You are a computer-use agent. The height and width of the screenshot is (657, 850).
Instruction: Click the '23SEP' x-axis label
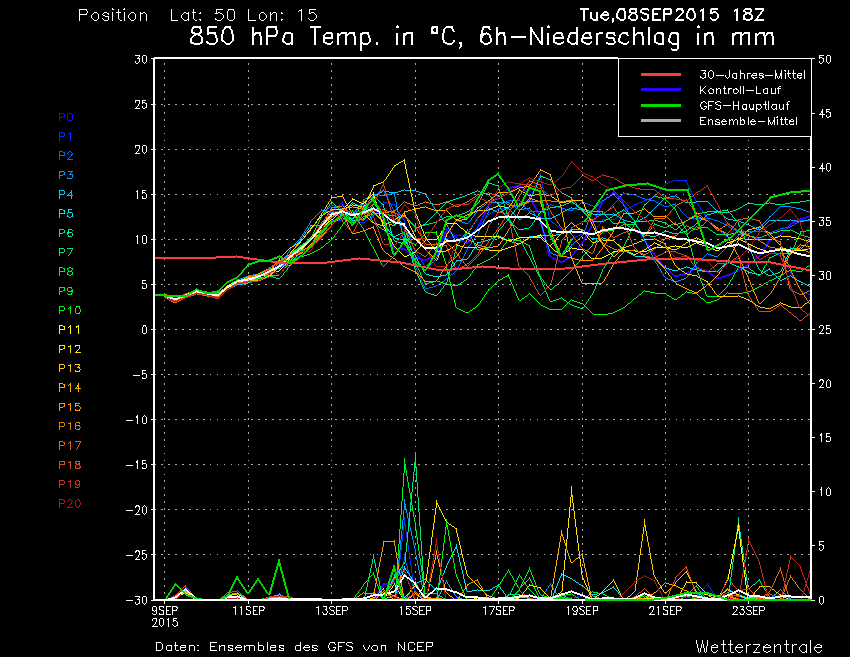749,610
